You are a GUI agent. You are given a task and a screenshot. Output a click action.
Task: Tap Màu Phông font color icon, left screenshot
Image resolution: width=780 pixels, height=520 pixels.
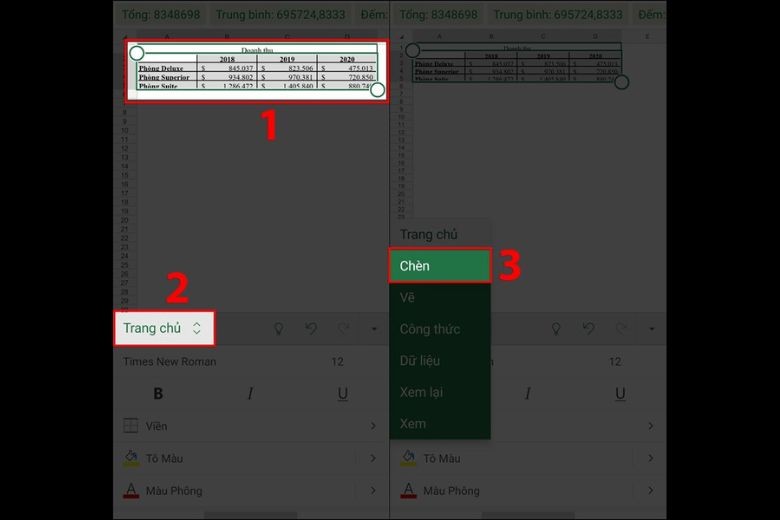131,491
